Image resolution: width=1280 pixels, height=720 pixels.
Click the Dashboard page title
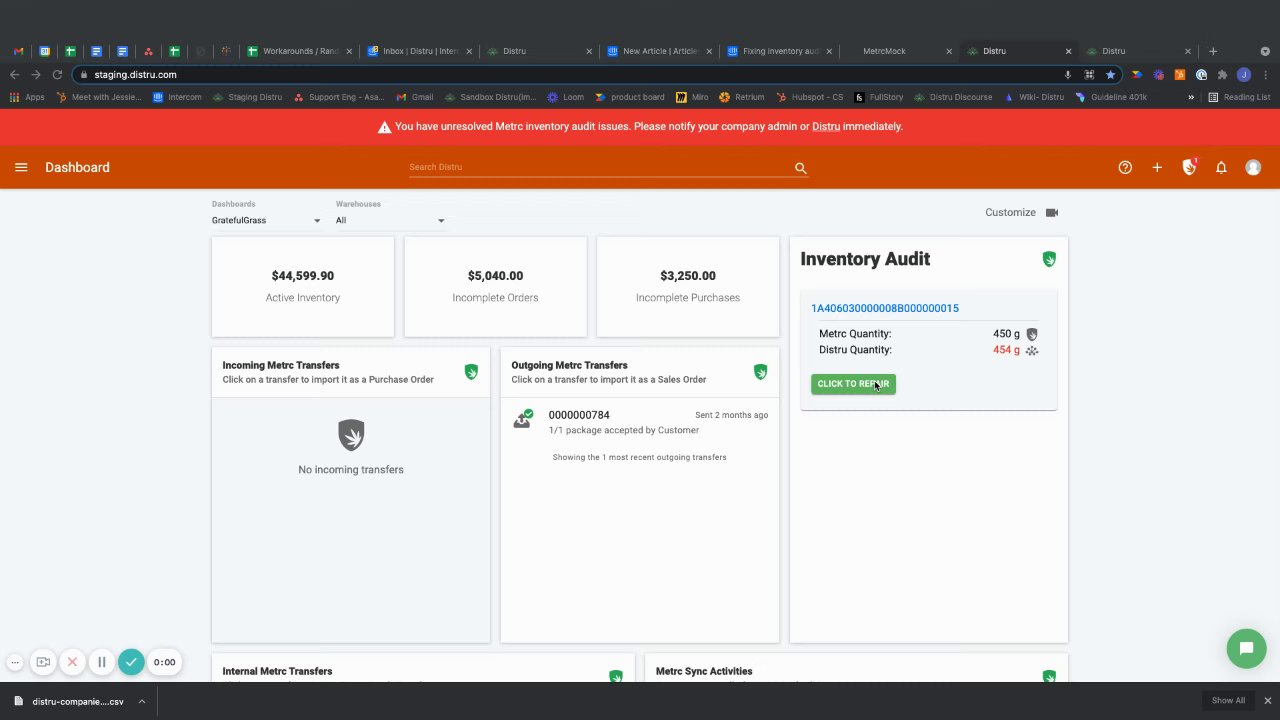point(77,167)
